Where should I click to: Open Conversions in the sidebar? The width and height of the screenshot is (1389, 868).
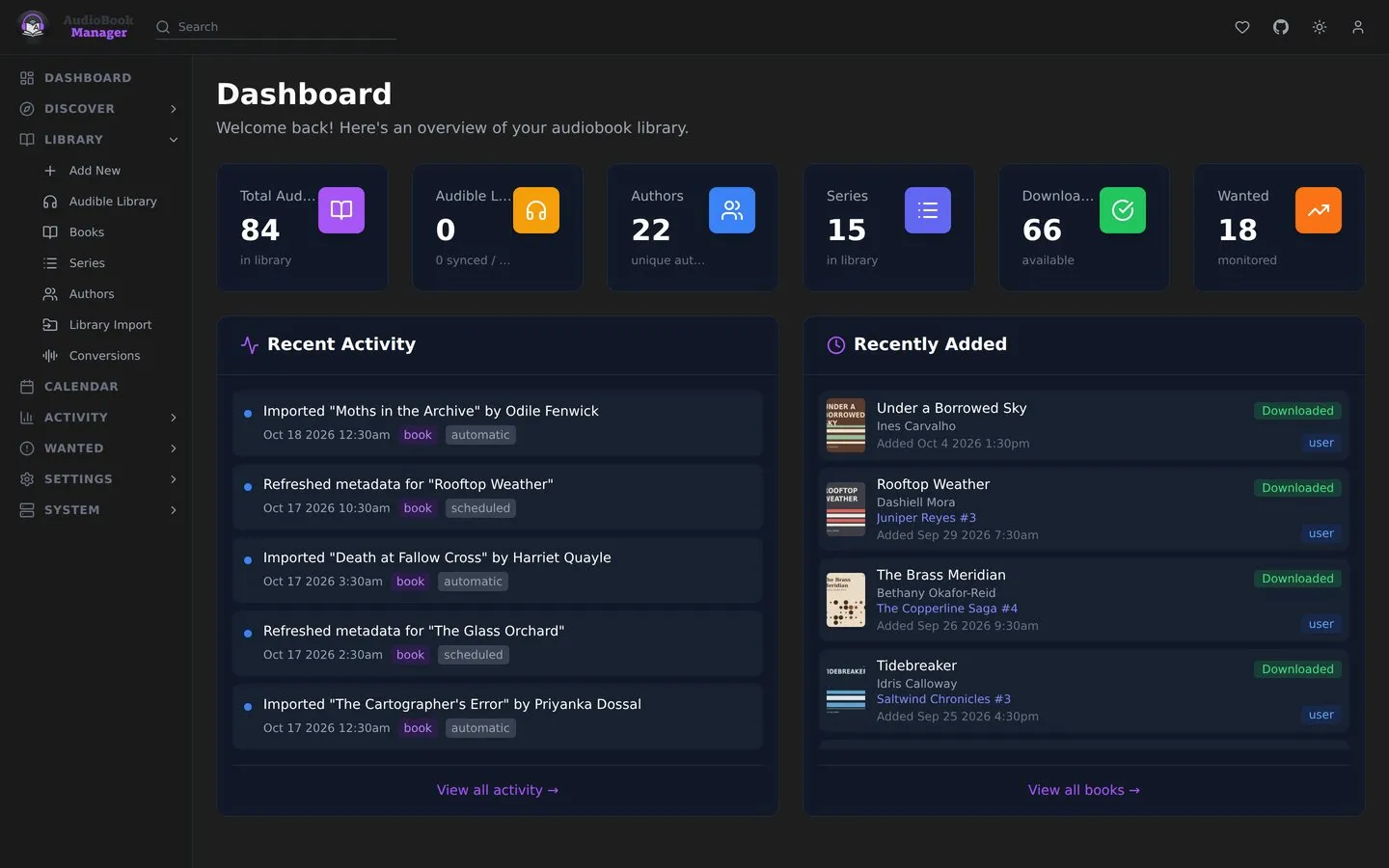point(104,356)
